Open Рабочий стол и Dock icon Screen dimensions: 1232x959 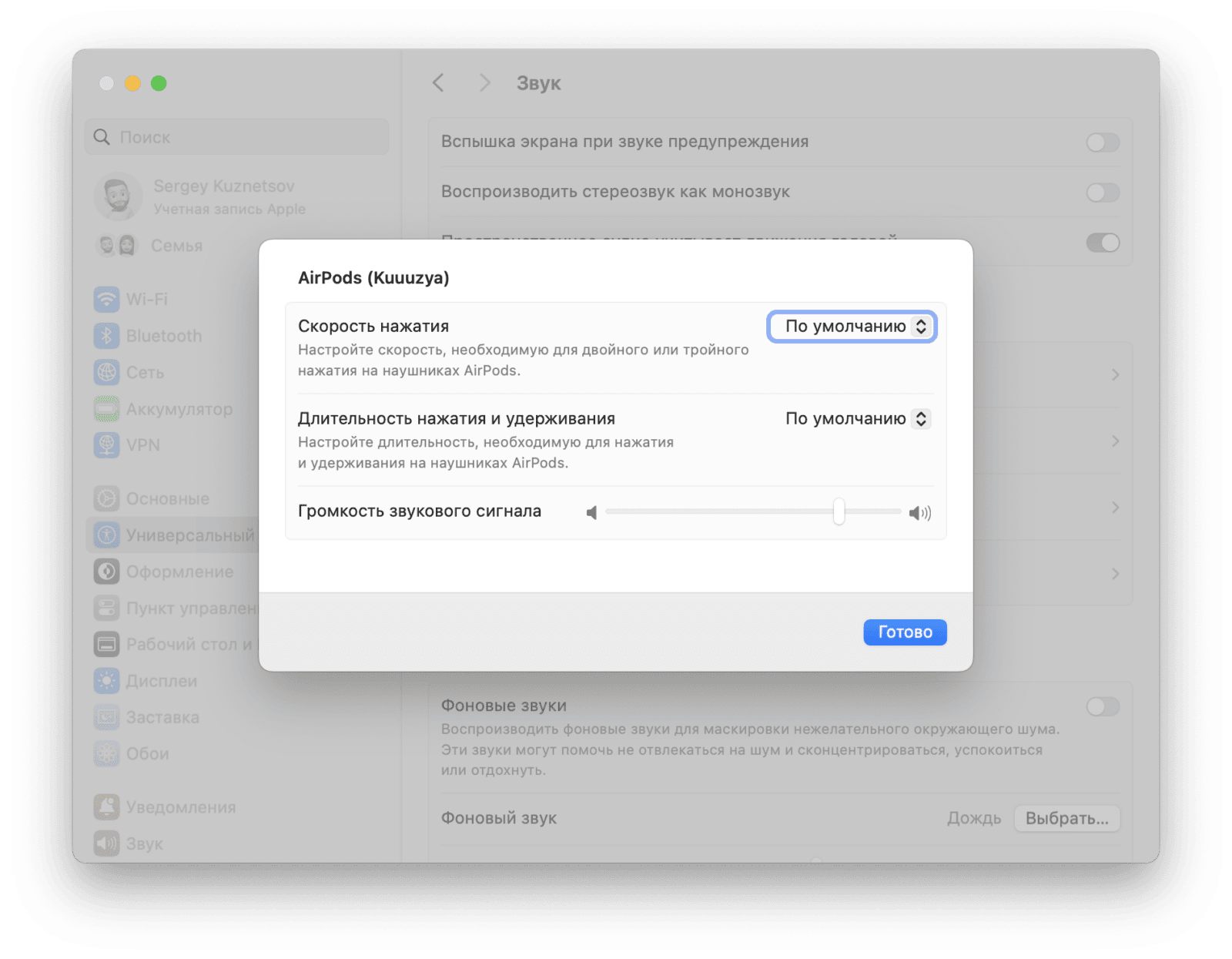(106, 644)
